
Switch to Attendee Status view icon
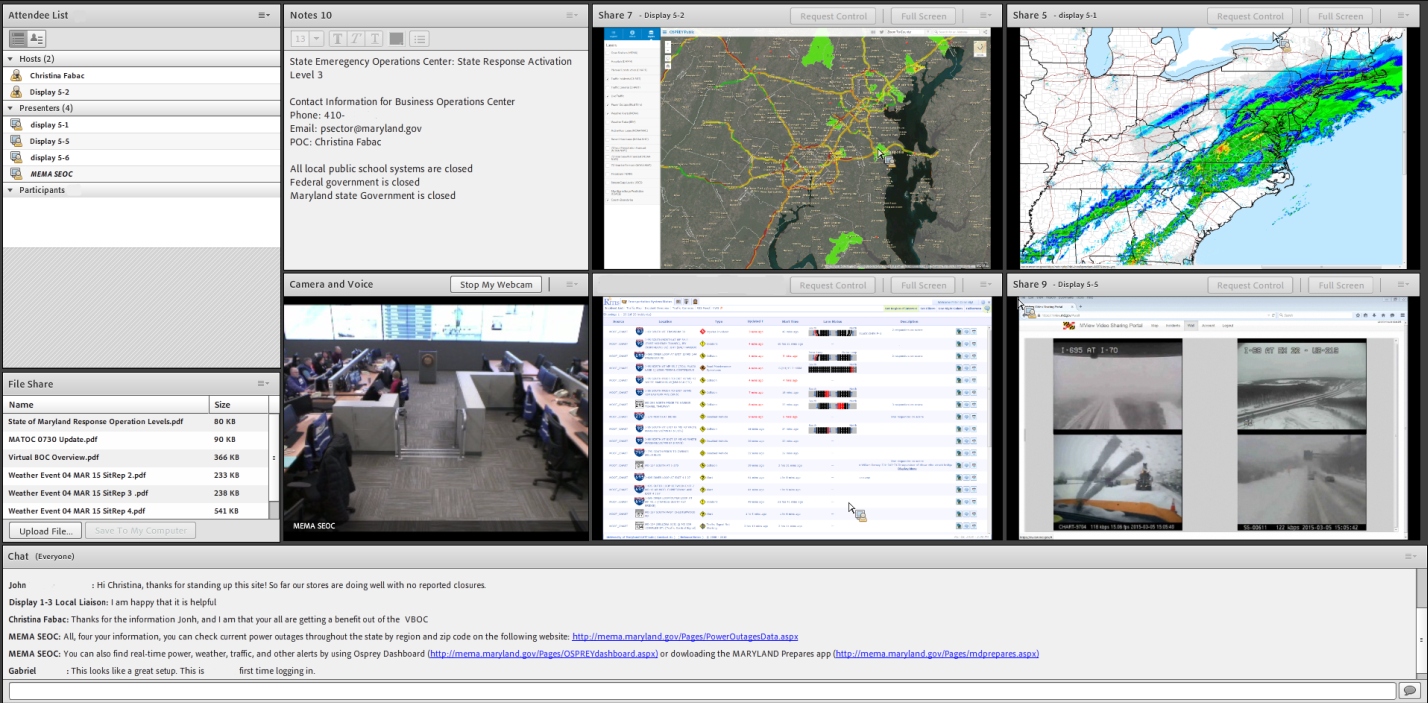click(x=37, y=39)
